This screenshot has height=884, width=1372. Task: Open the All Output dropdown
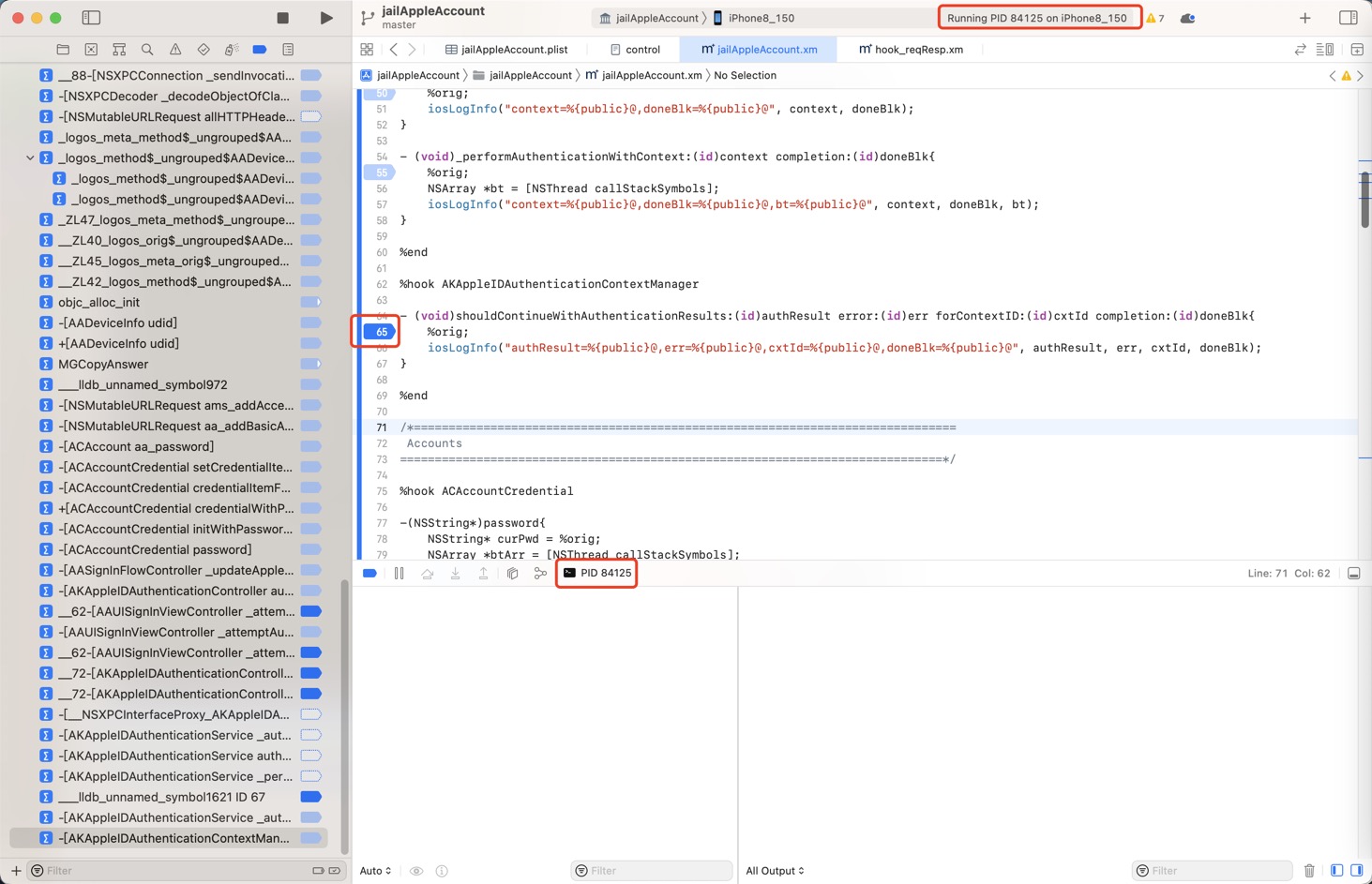(x=775, y=871)
